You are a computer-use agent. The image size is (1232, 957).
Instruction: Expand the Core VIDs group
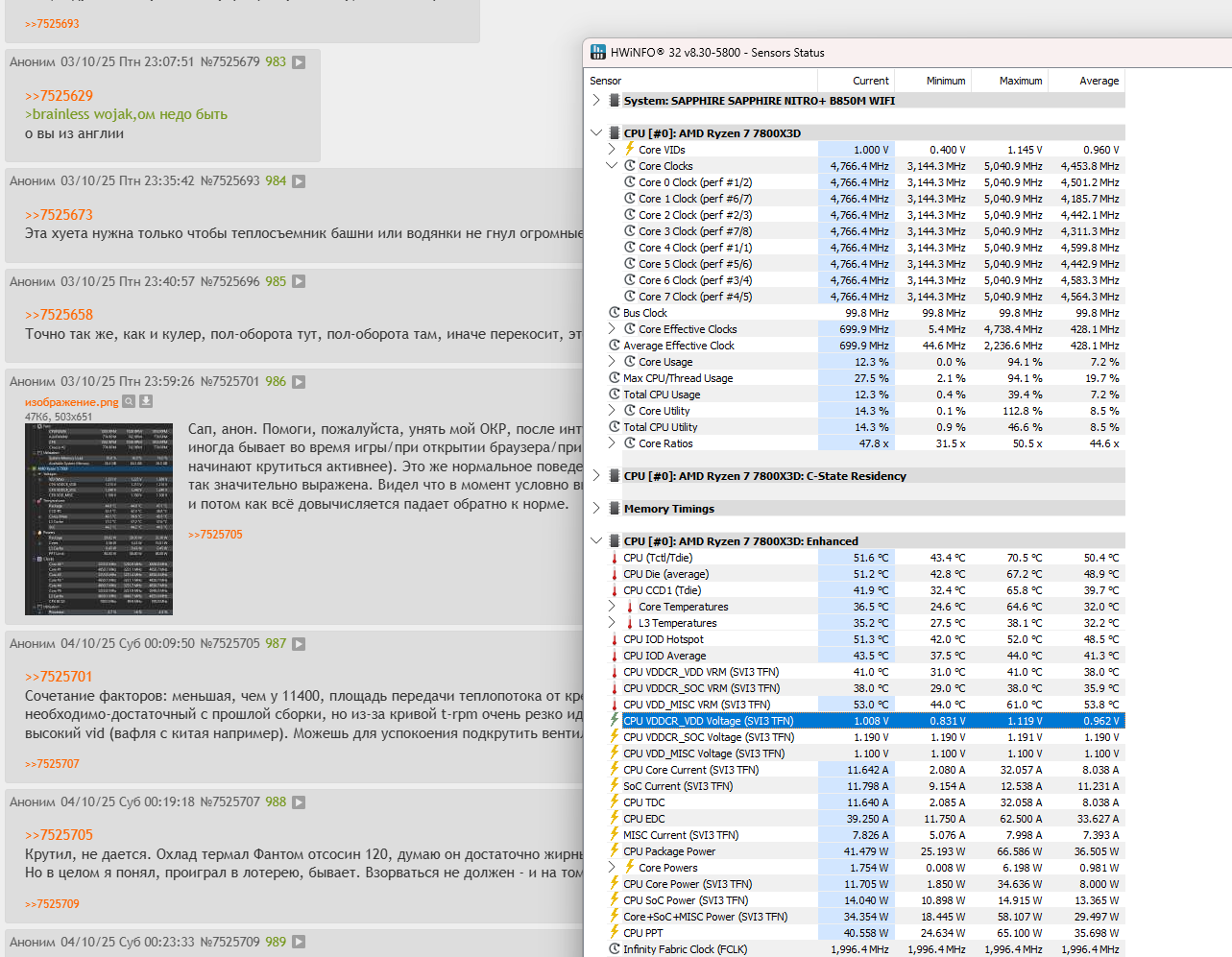click(612, 149)
